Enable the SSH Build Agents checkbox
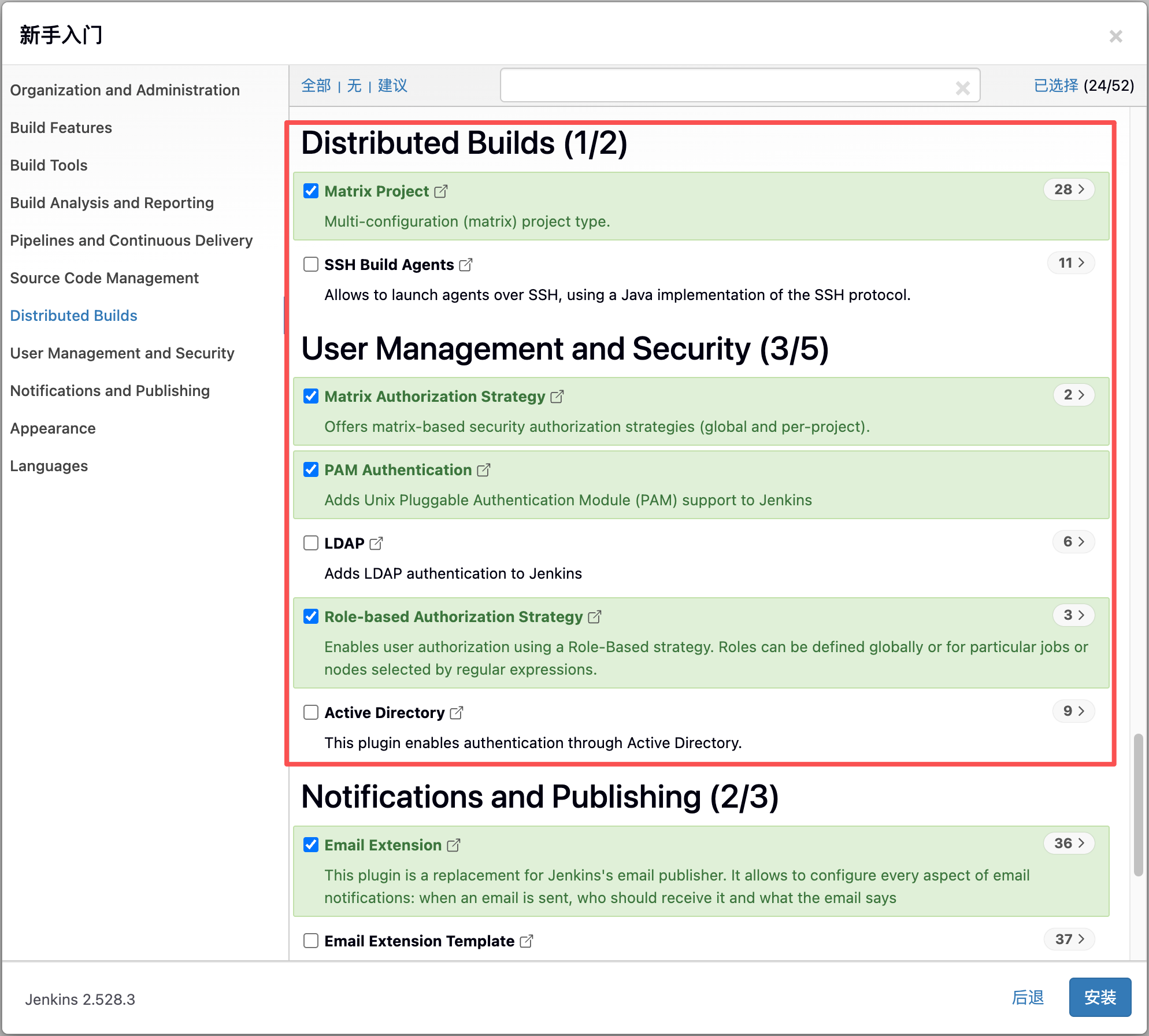This screenshot has height=1036, width=1149. [311, 265]
